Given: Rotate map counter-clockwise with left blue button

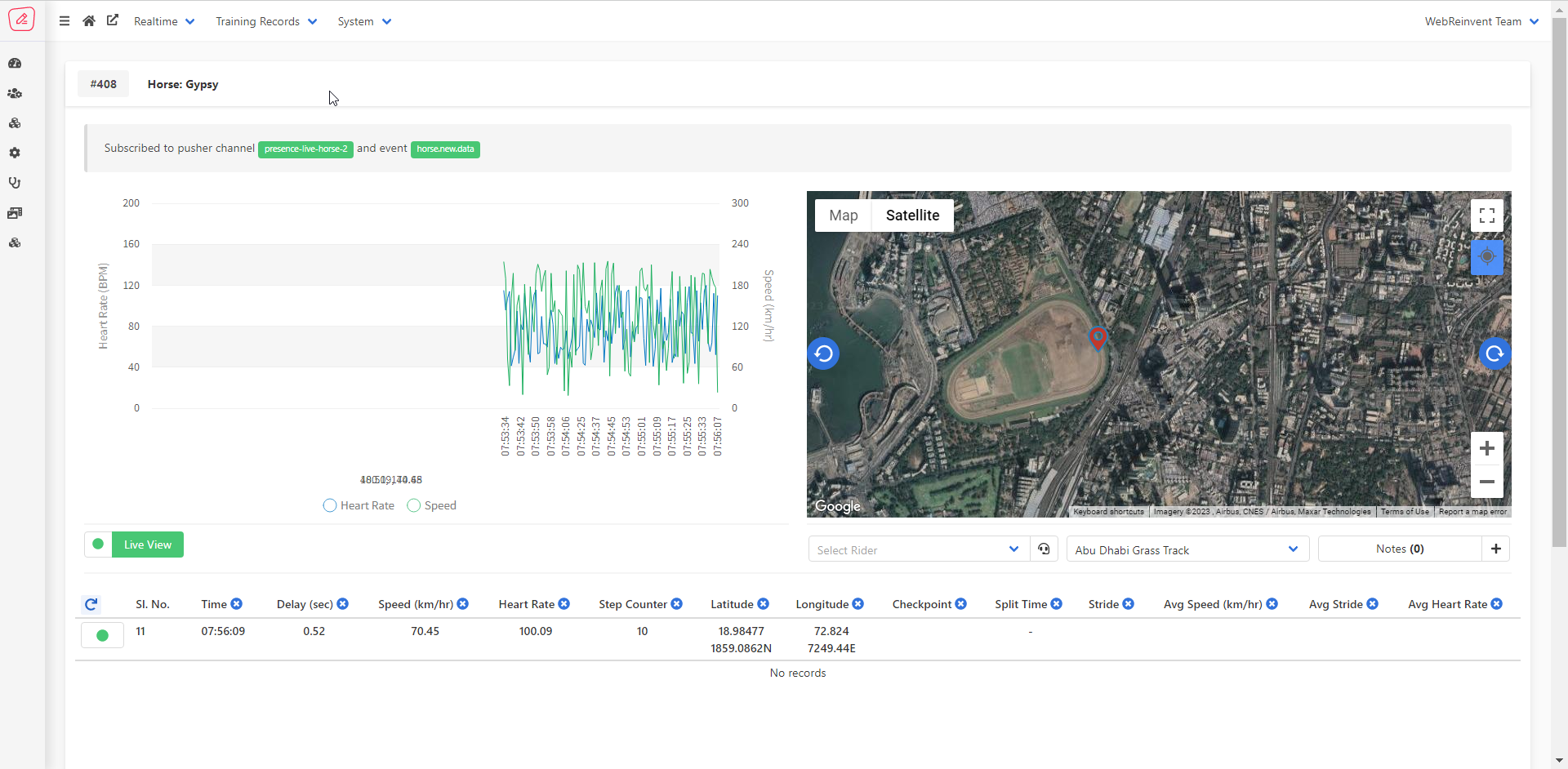Looking at the screenshot, I should coord(823,353).
